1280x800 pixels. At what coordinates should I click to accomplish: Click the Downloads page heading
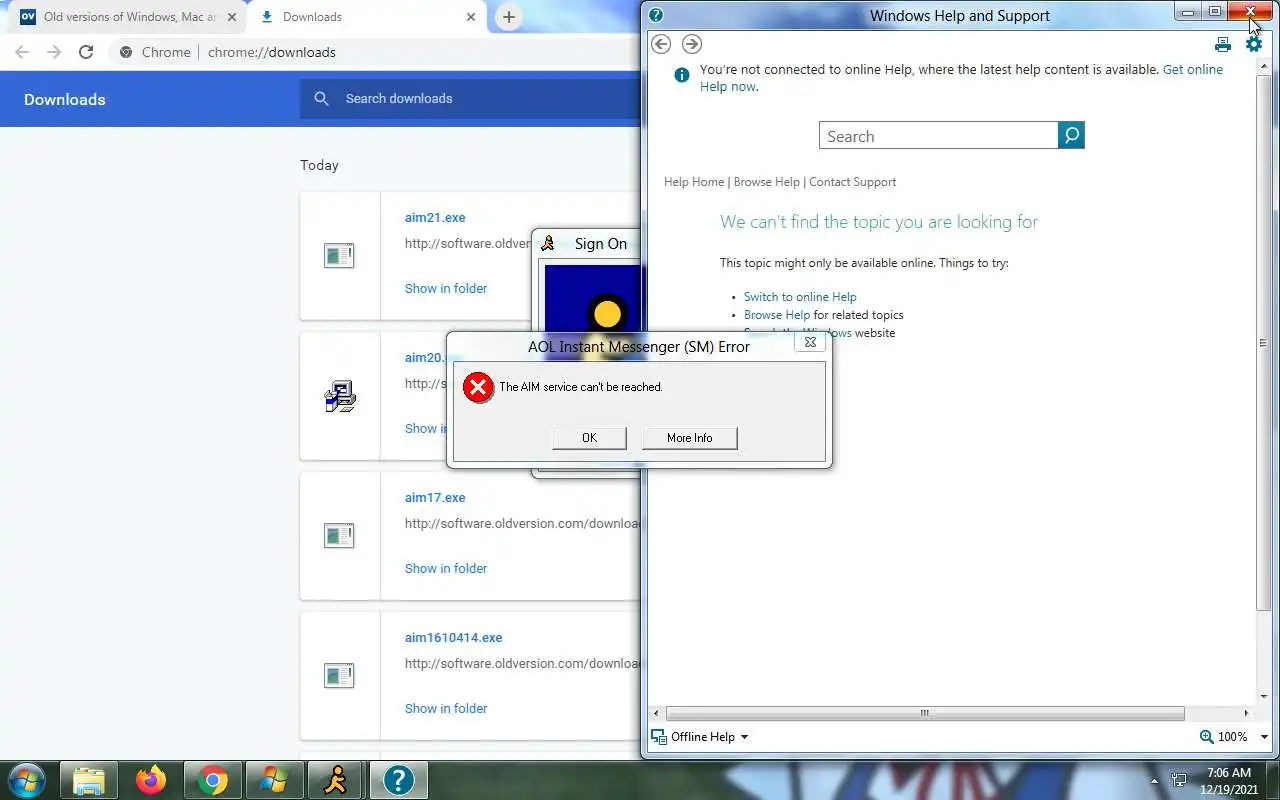65,99
